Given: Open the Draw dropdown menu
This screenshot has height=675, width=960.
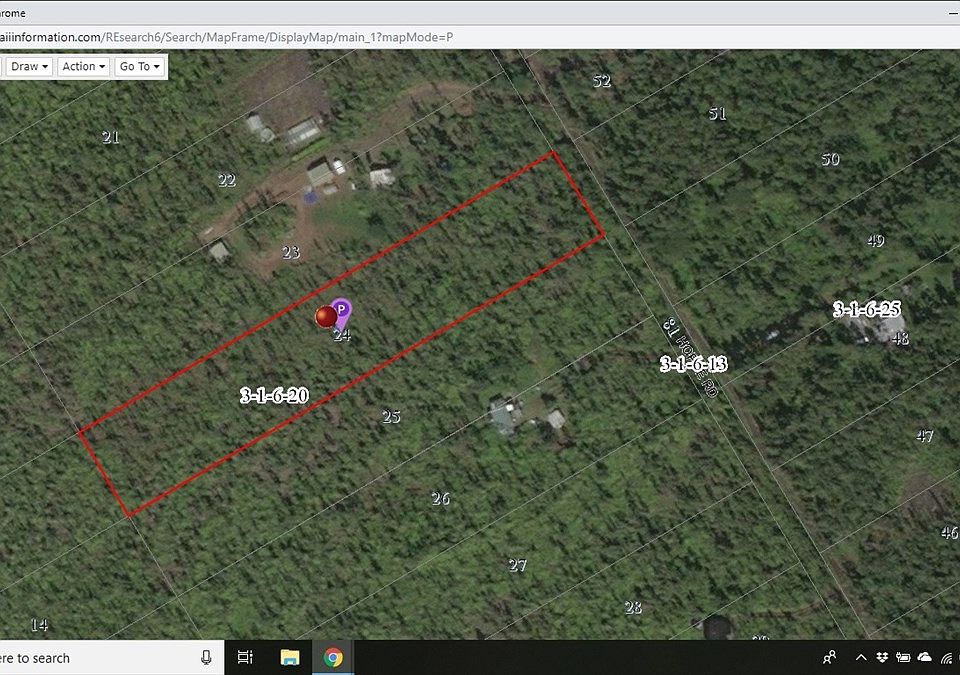Looking at the screenshot, I should coord(29,66).
